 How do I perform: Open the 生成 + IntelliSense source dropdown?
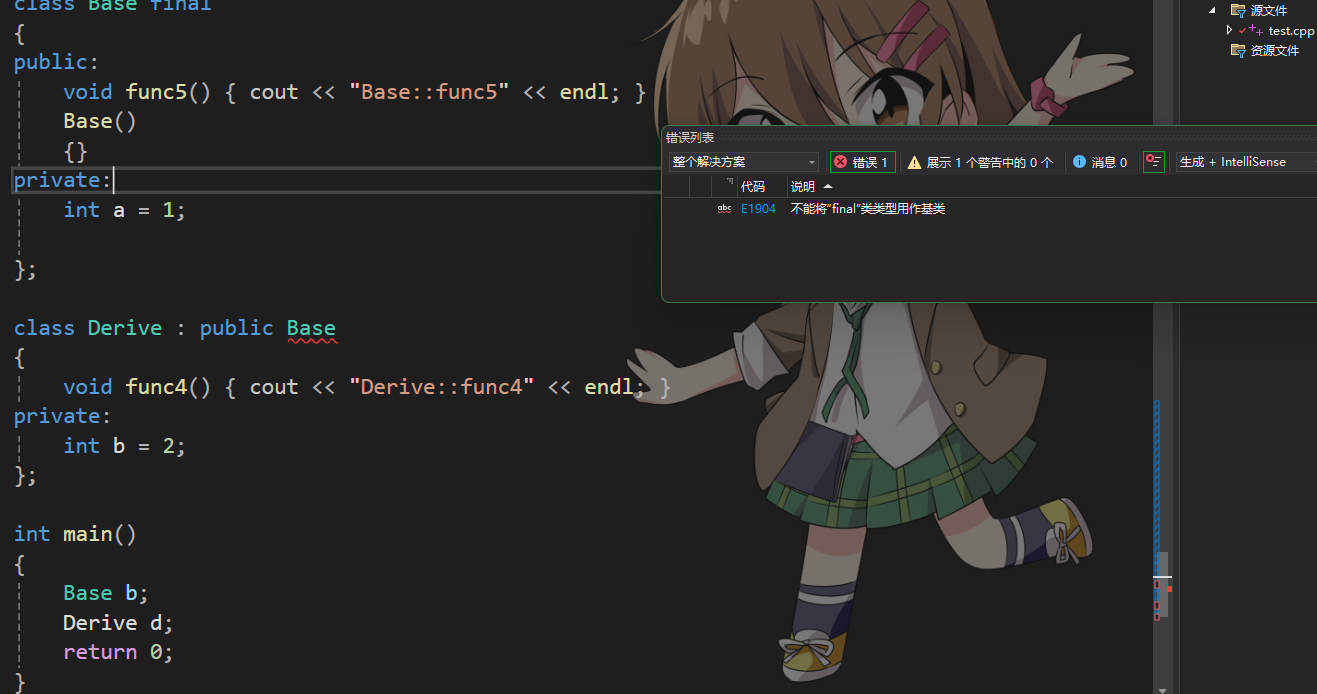click(x=1246, y=162)
